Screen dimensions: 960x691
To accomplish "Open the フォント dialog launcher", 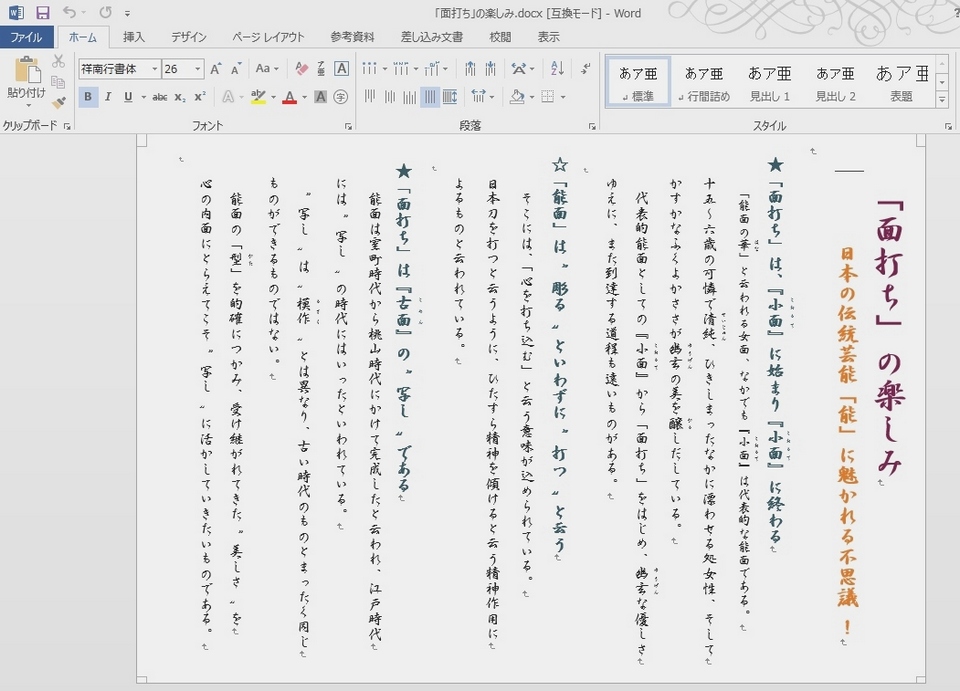I will click(348, 126).
